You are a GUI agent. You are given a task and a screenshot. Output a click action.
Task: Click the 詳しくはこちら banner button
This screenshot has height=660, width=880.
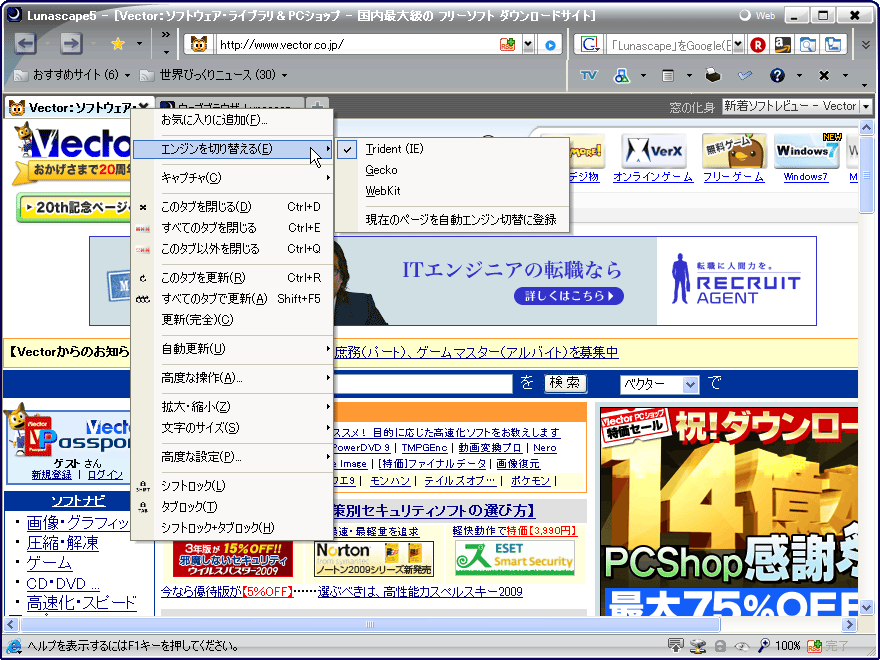coord(569,296)
